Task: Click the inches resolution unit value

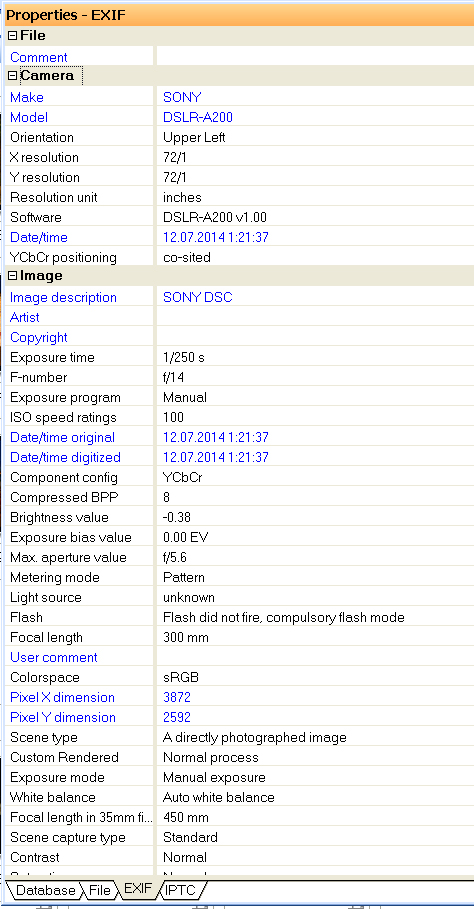Action: [182, 197]
